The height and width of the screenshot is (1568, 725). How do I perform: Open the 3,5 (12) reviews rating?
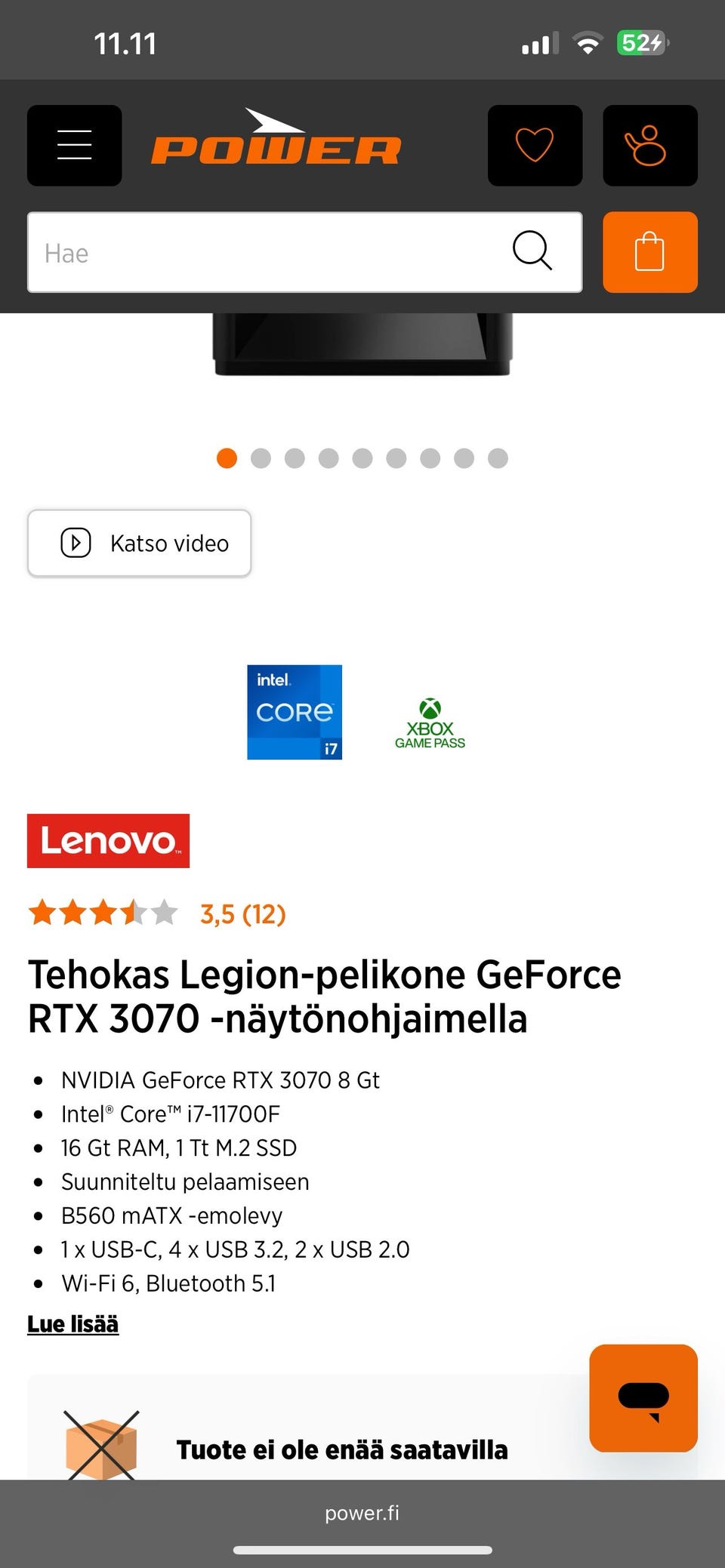[242, 914]
